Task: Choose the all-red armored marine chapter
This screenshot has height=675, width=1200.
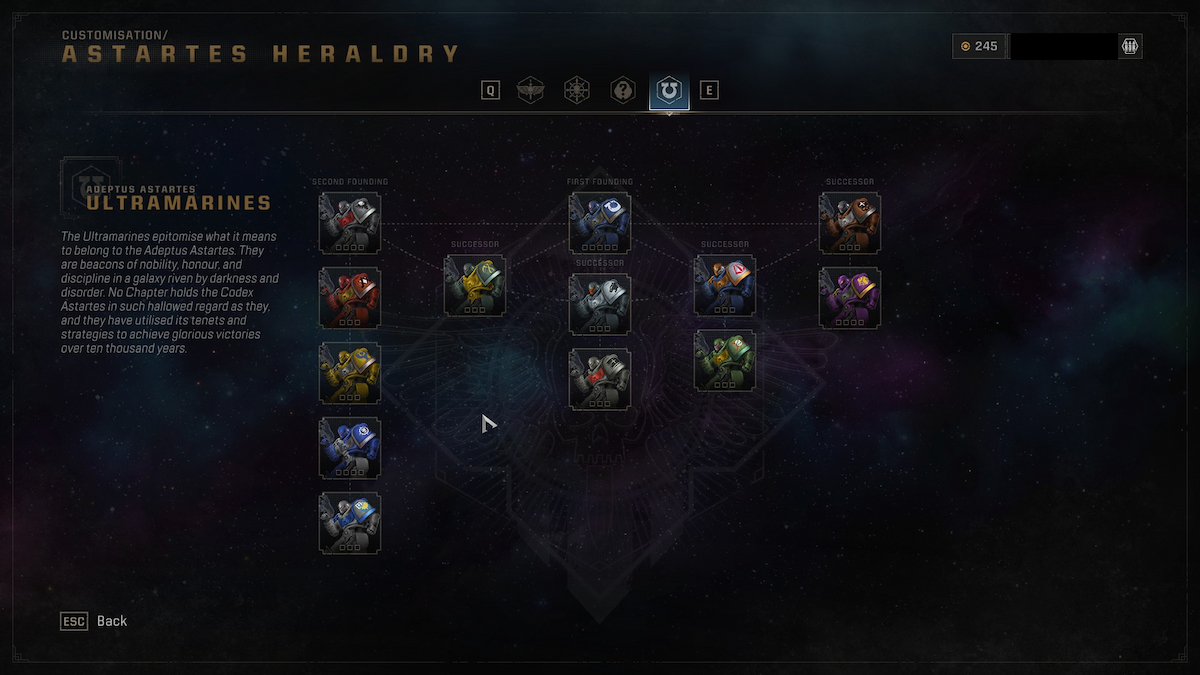Action: click(350, 298)
